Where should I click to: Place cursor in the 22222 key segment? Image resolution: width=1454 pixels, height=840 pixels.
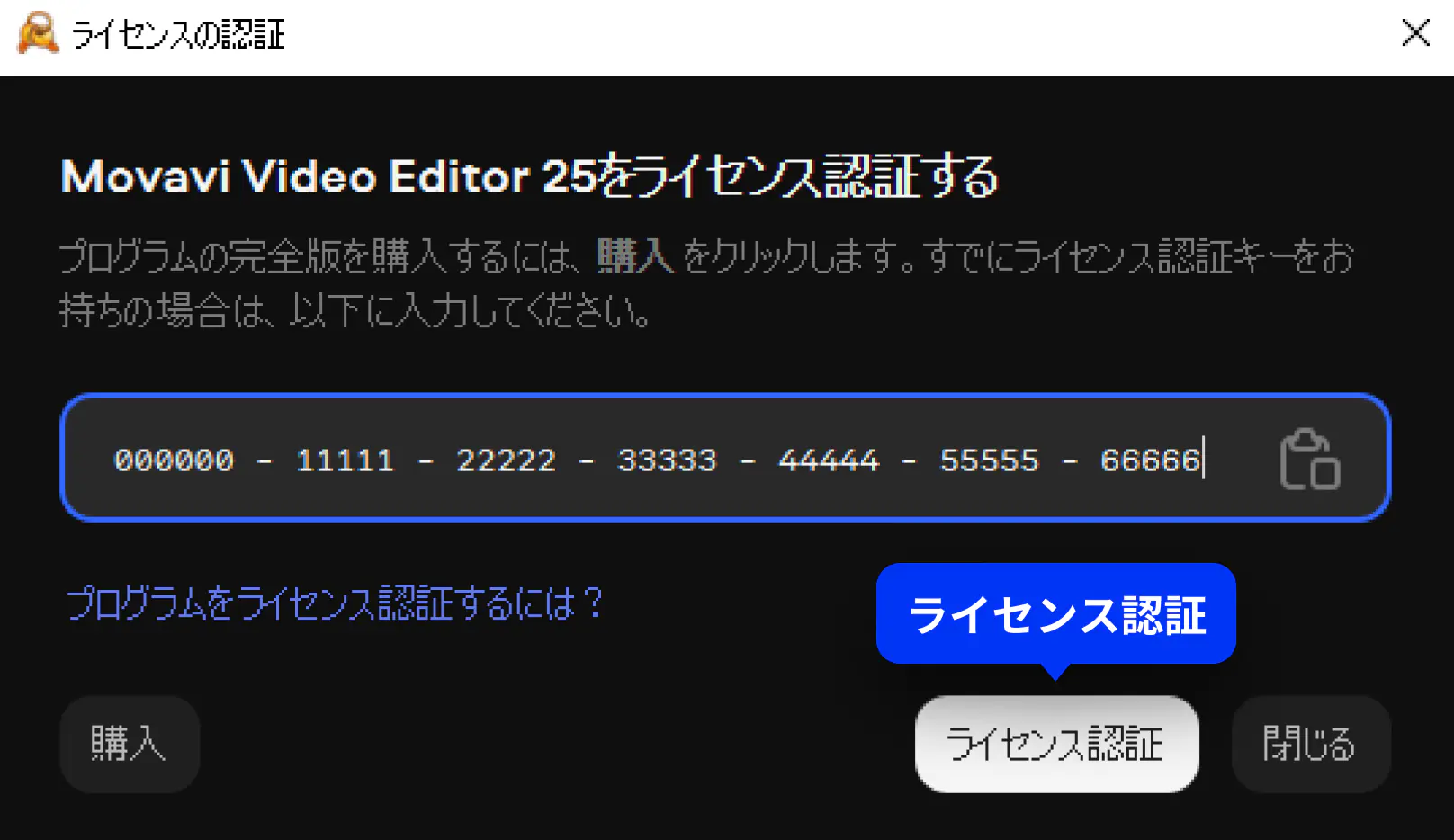pos(507,460)
